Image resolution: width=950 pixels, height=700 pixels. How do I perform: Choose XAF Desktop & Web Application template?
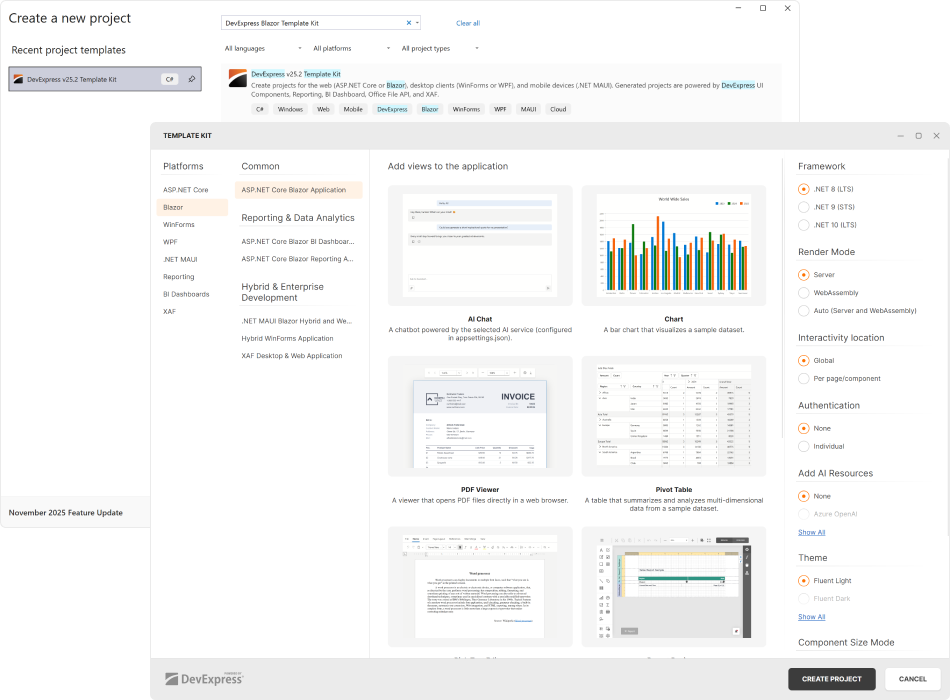pyautogui.click(x=292, y=356)
